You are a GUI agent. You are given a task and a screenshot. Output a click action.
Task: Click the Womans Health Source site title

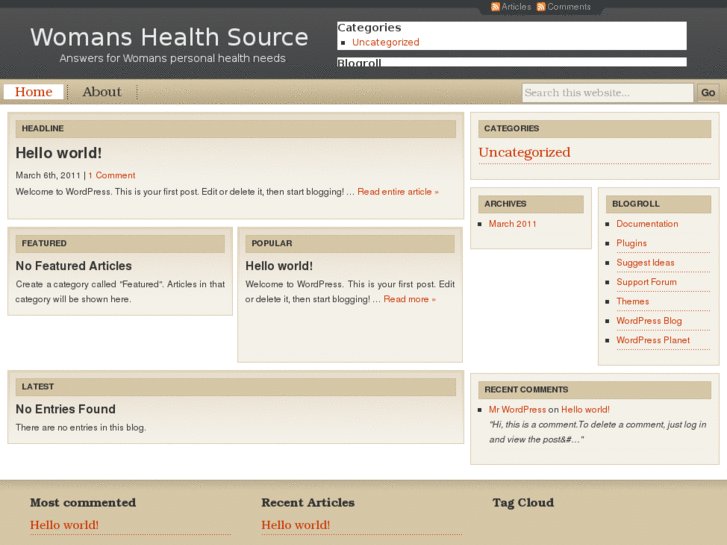click(169, 37)
